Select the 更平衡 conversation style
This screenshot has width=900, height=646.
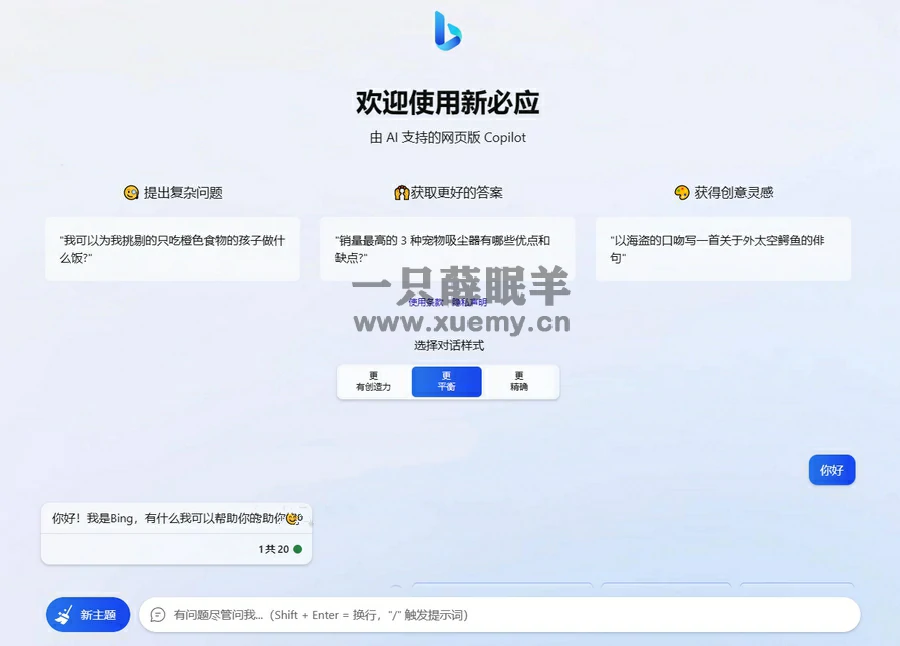pos(447,381)
